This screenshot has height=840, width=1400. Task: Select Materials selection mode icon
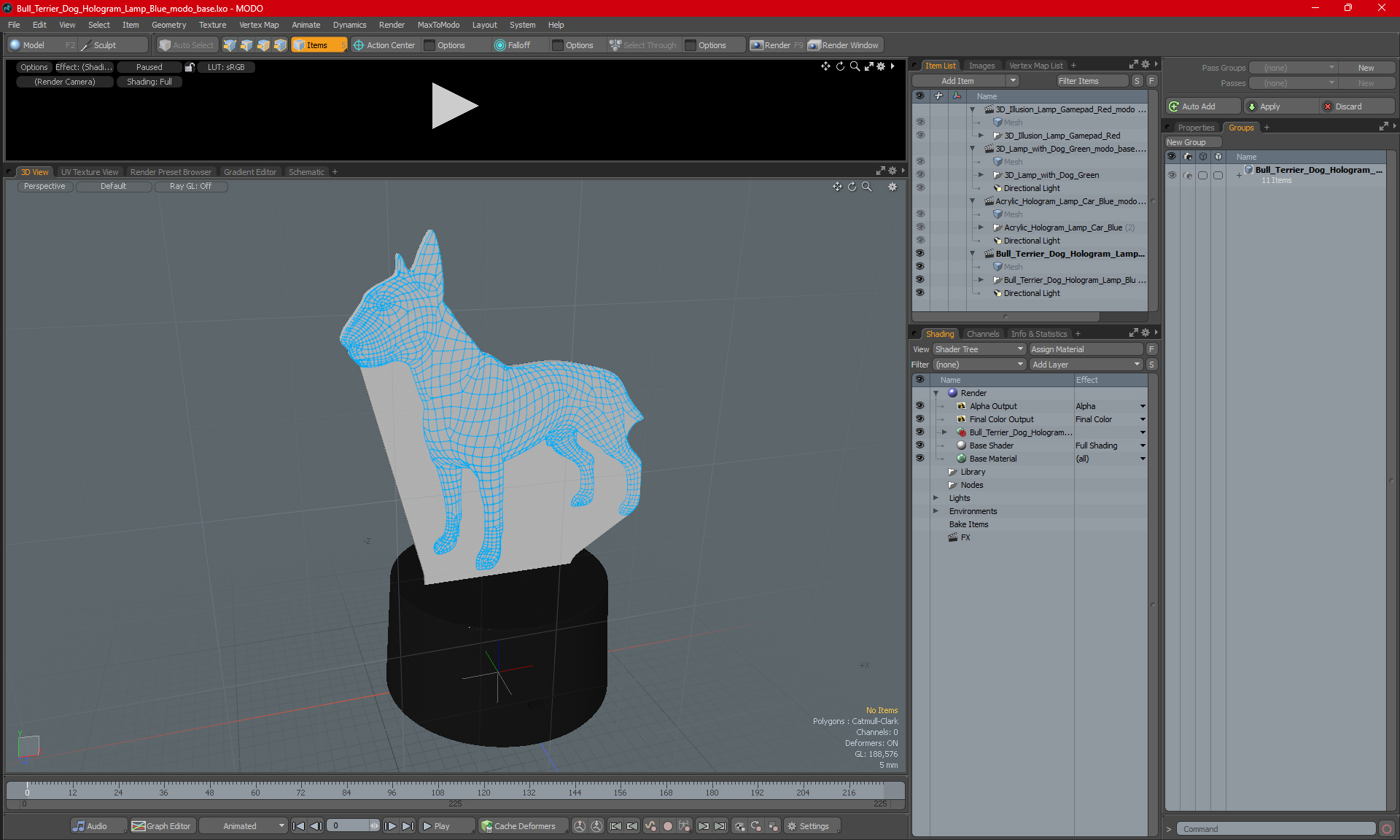tap(280, 45)
